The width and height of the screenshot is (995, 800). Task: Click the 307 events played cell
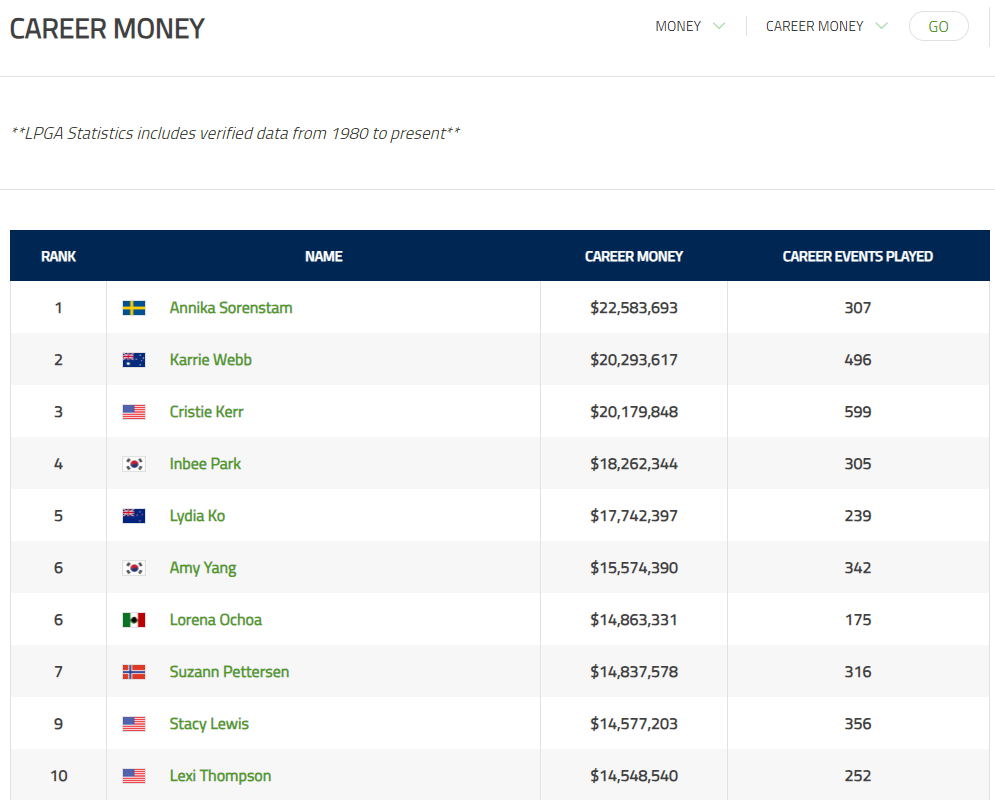tap(857, 308)
